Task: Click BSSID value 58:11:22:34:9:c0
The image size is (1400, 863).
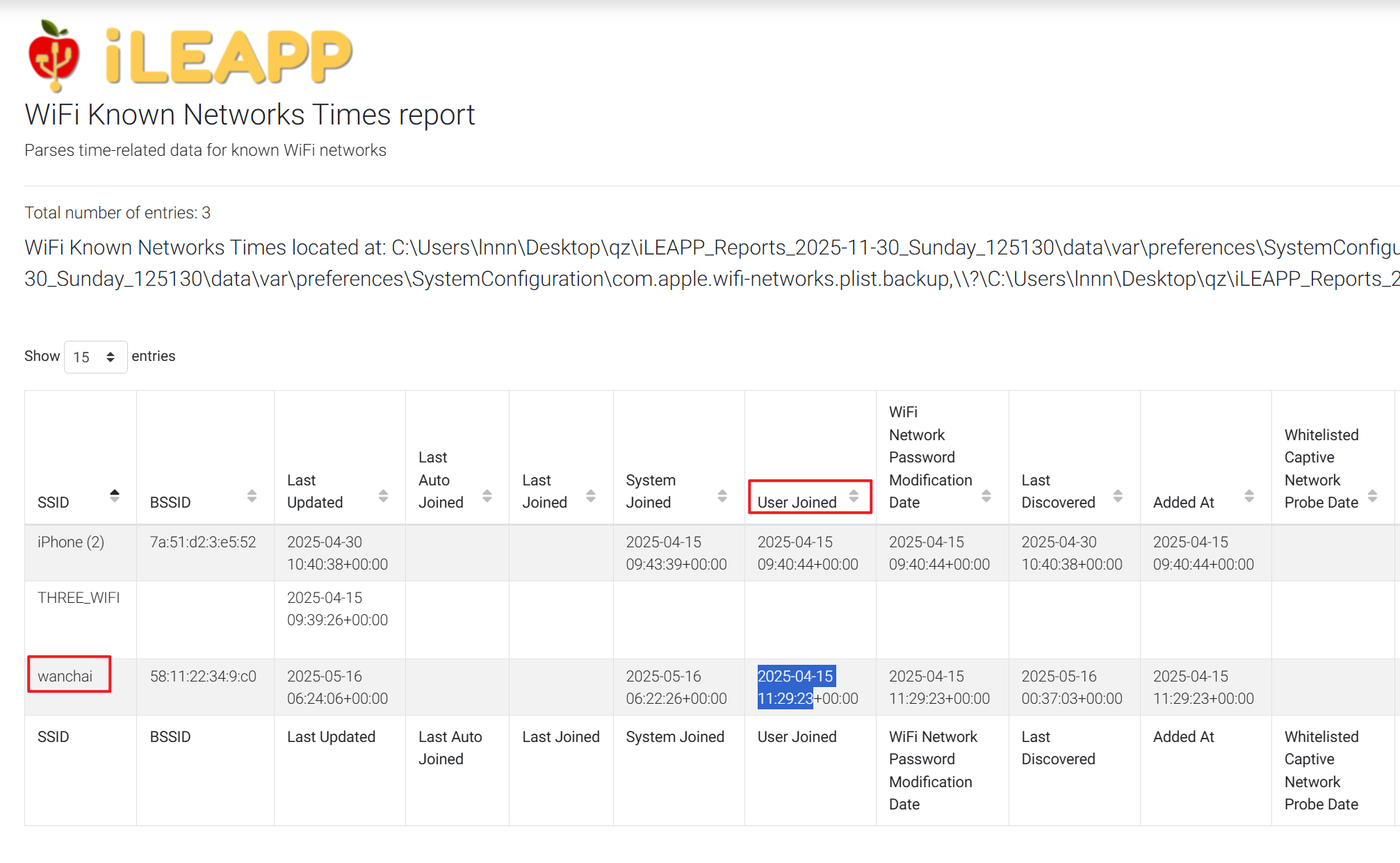Action: tap(203, 676)
